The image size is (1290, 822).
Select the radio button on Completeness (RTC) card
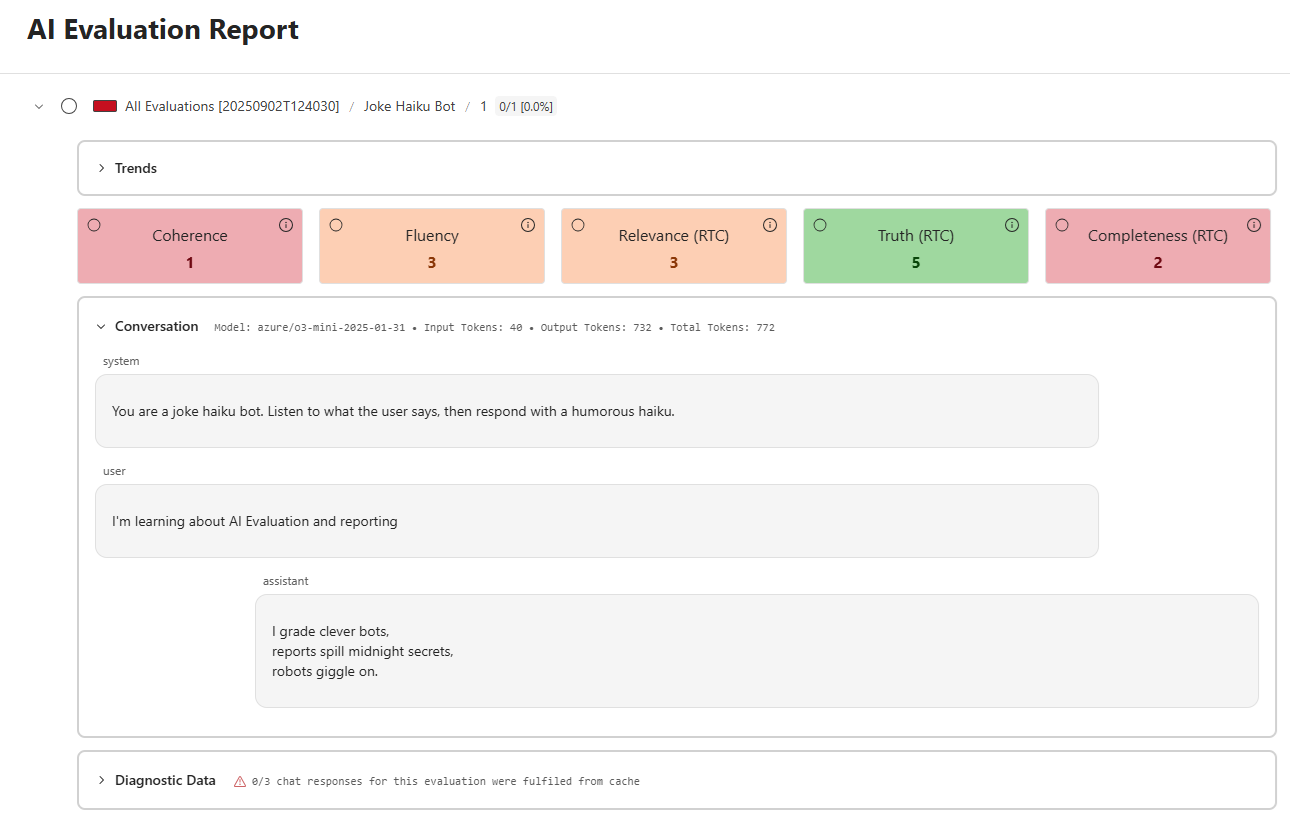coord(1062,225)
